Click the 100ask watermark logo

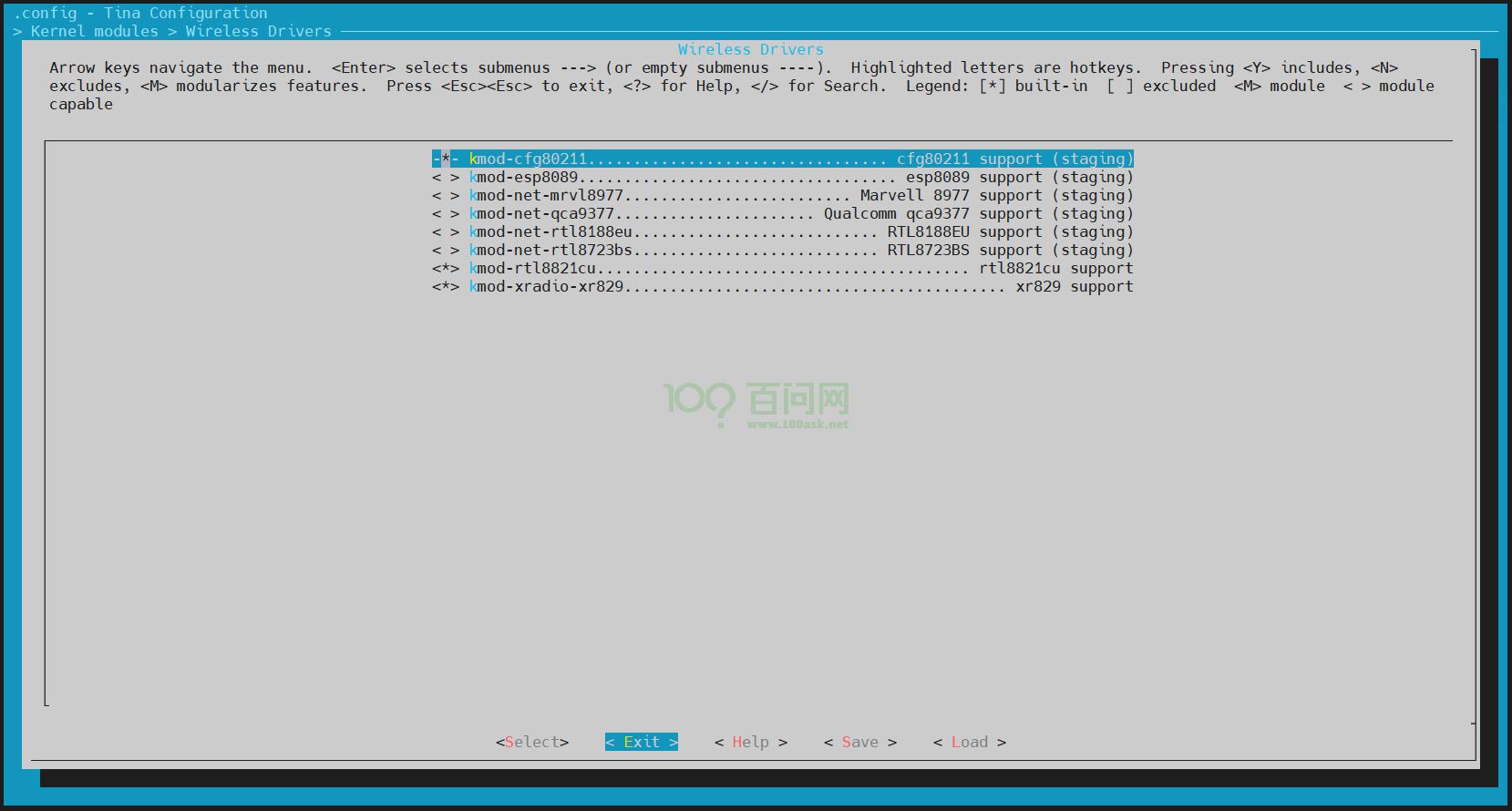pyautogui.click(x=756, y=404)
